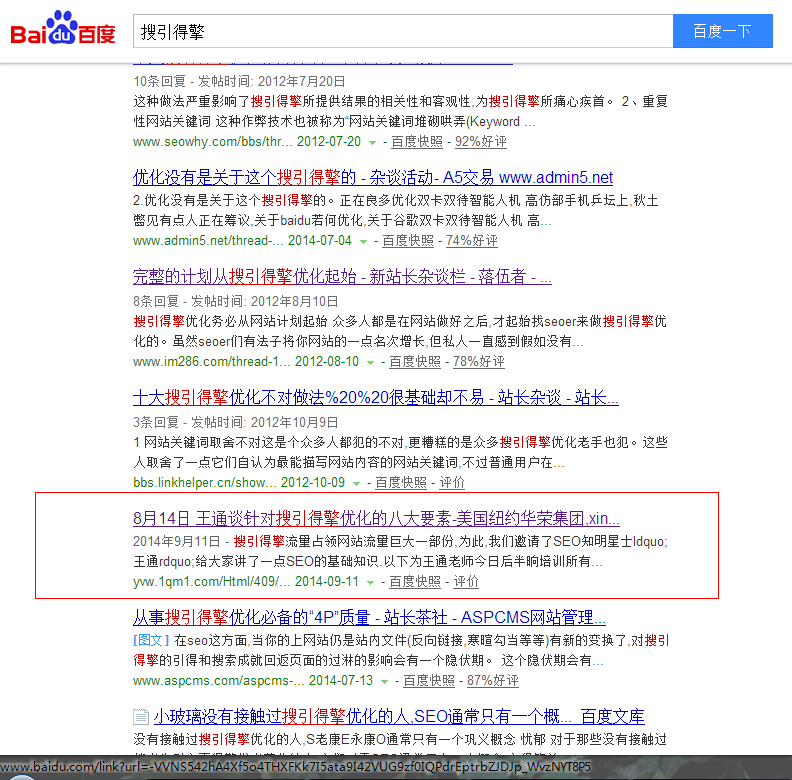The image size is (792, 780).
Task: Open the 完整的计划从搜引得擎优化起始 result
Action: [343, 276]
